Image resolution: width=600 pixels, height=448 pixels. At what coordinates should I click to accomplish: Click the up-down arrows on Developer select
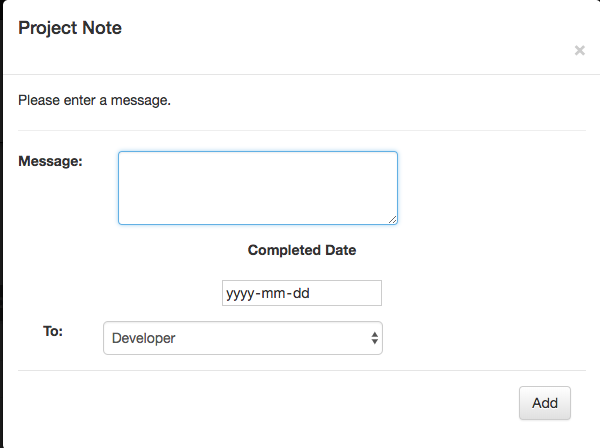click(x=374, y=338)
